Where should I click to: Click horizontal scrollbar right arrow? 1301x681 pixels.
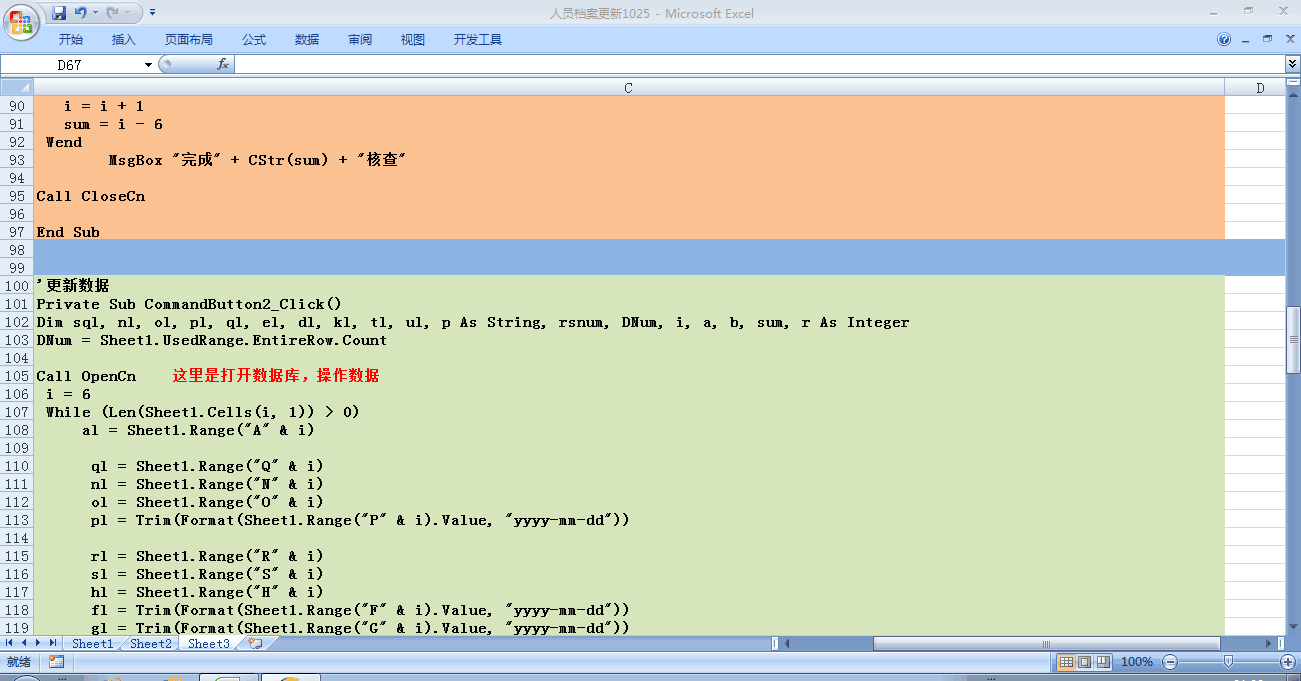point(1268,644)
